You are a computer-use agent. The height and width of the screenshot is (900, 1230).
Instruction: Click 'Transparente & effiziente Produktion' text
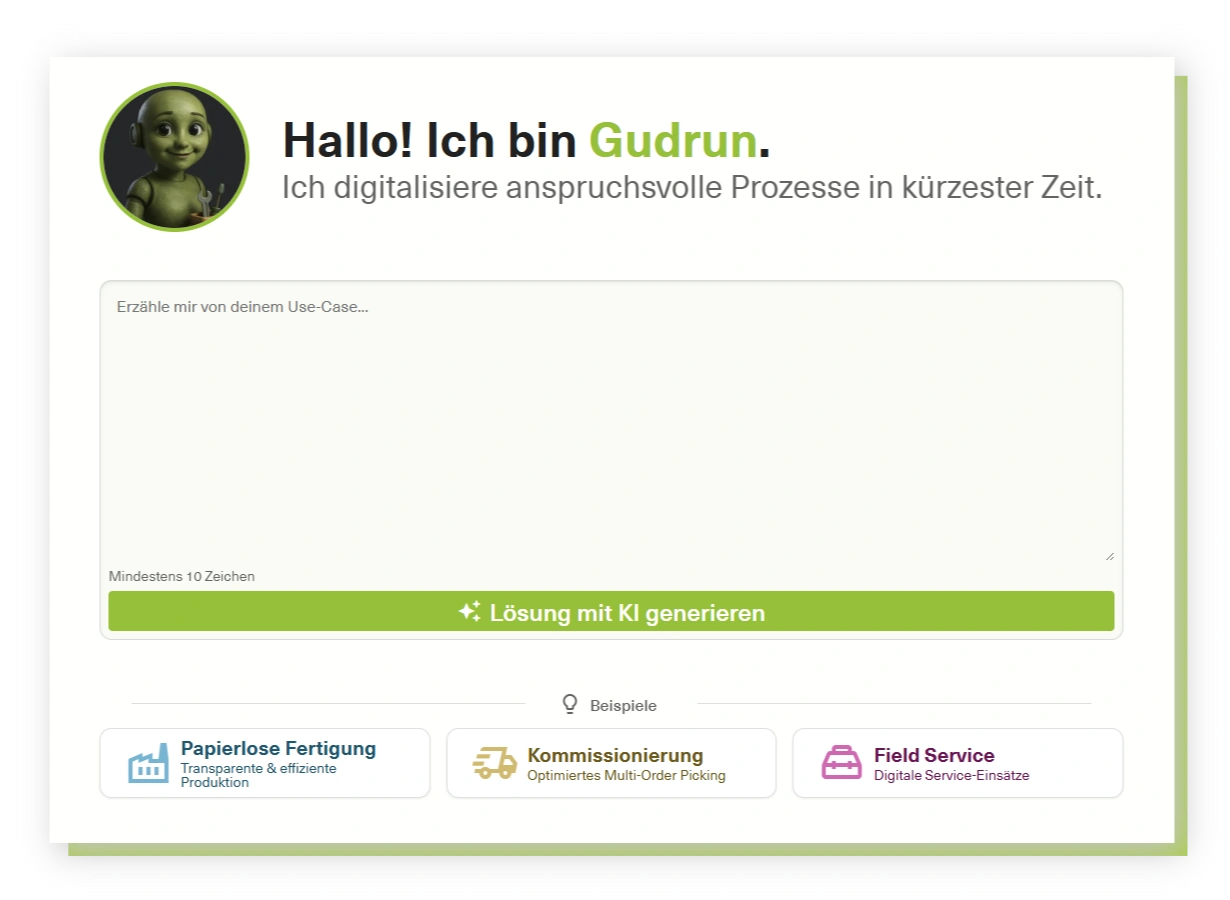pos(259,775)
